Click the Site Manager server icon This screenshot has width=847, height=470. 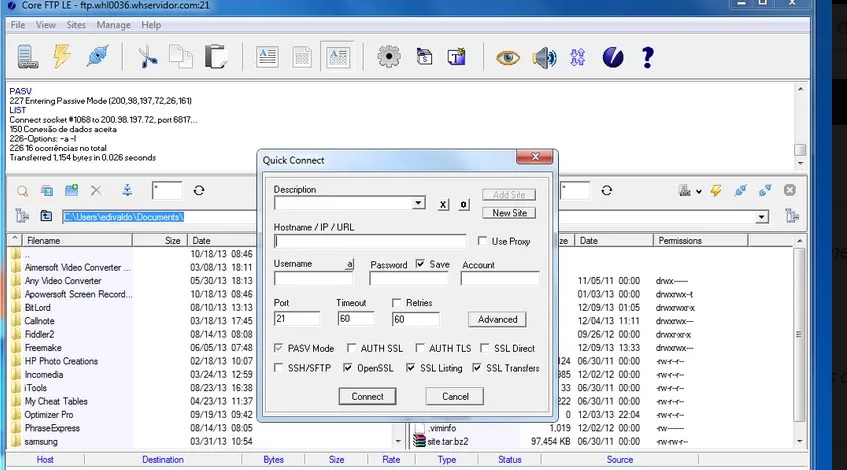point(27,57)
